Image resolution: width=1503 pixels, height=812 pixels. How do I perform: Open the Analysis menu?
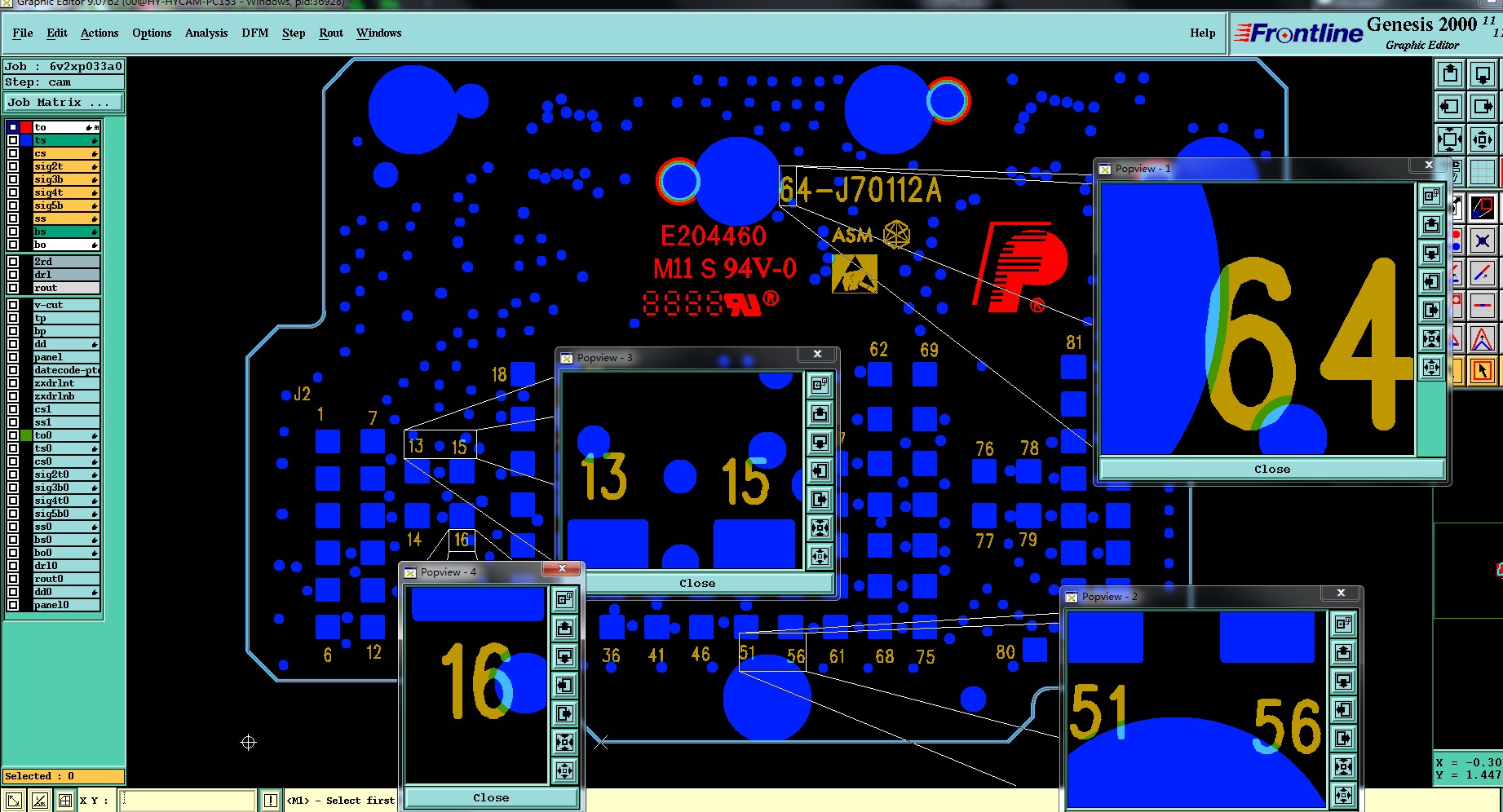click(x=206, y=33)
